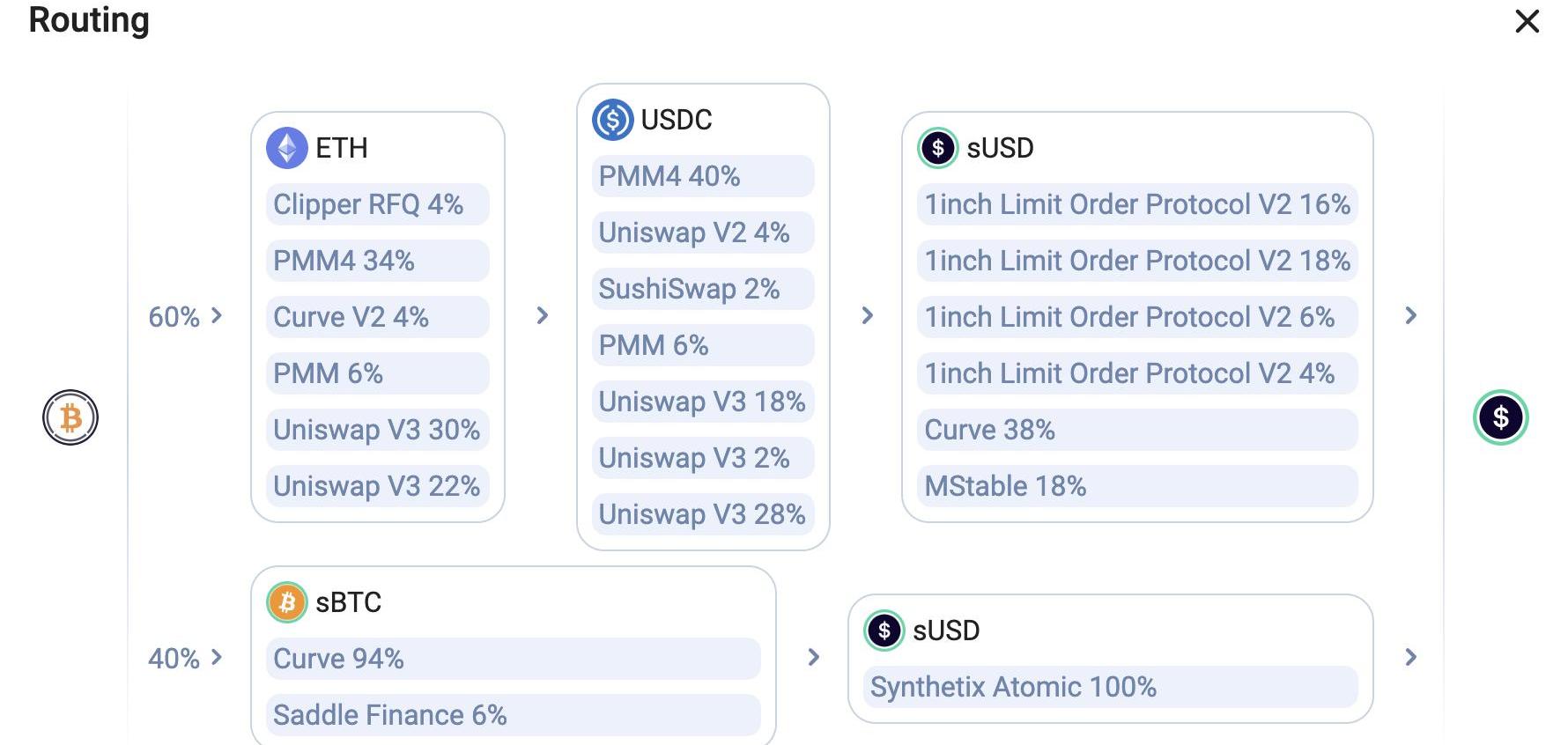Viewport: 1568px width, 745px height.
Task: Click the WBTC source token icon
Action: pyautogui.click(x=70, y=417)
